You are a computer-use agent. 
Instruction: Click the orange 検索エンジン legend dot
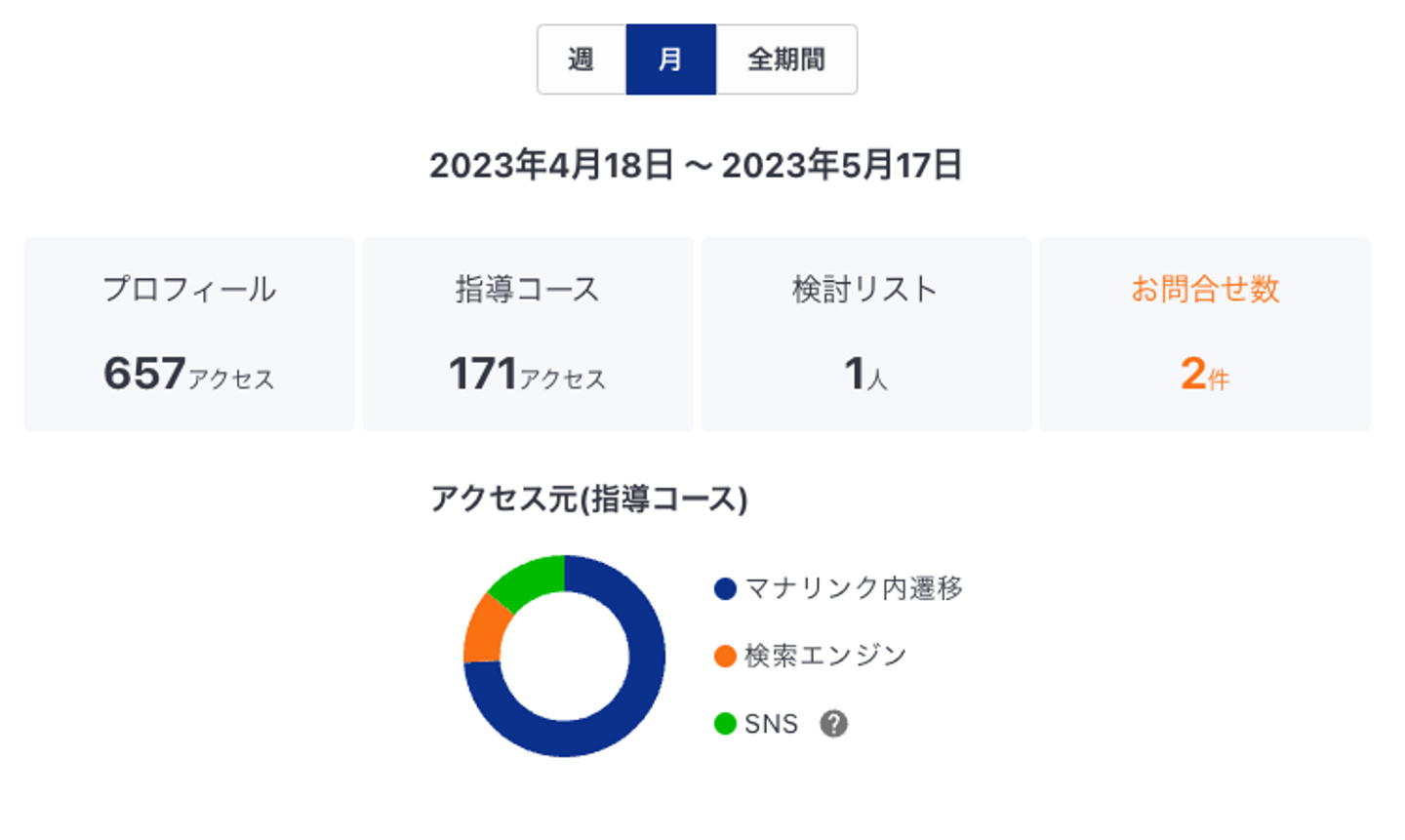[725, 656]
